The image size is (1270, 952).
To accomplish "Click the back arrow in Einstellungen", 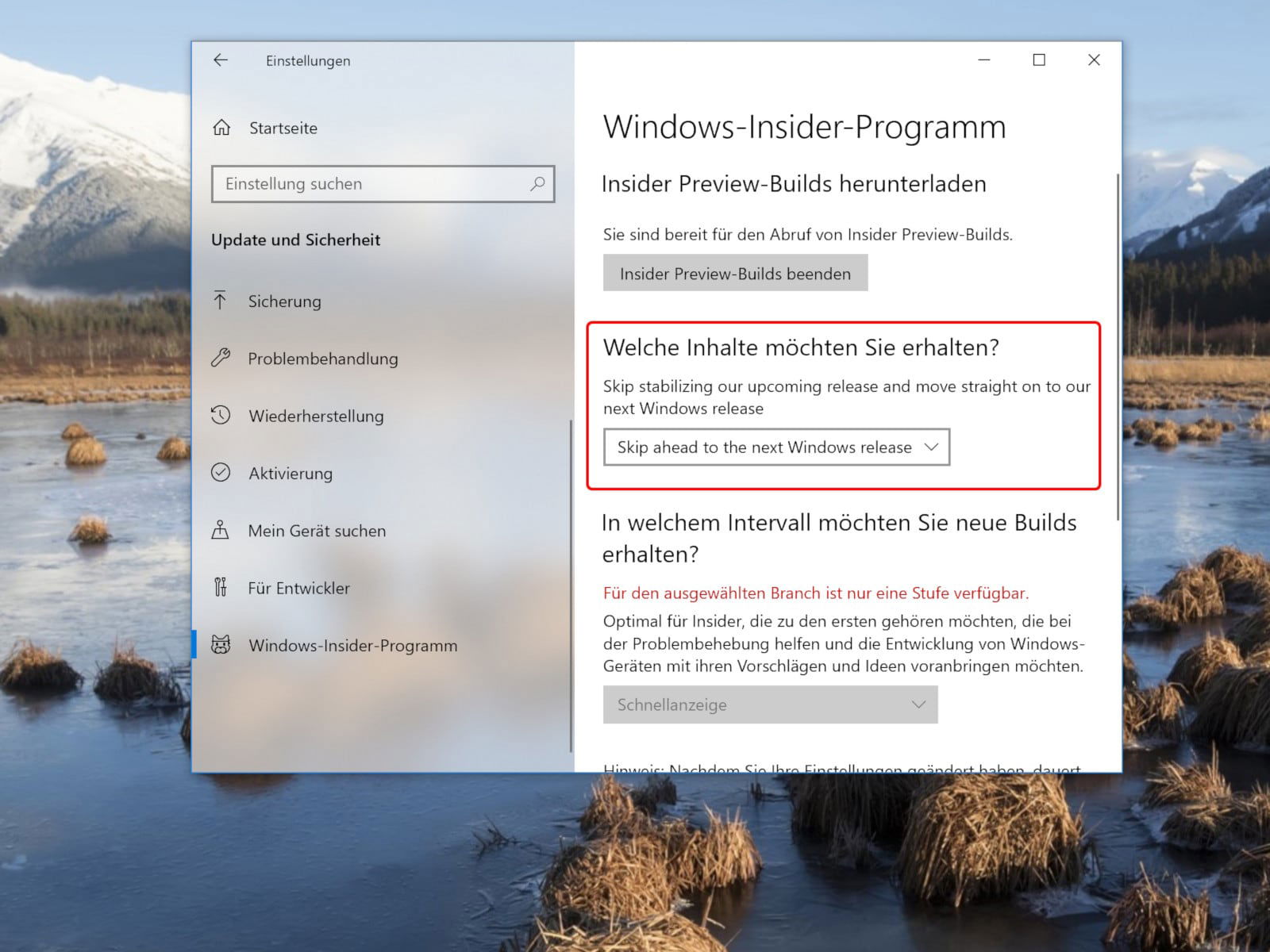I will click(x=221, y=60).
